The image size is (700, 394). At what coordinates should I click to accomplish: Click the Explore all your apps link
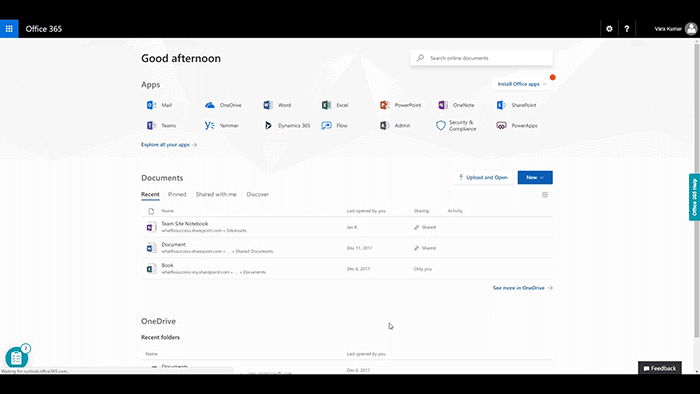169,145
